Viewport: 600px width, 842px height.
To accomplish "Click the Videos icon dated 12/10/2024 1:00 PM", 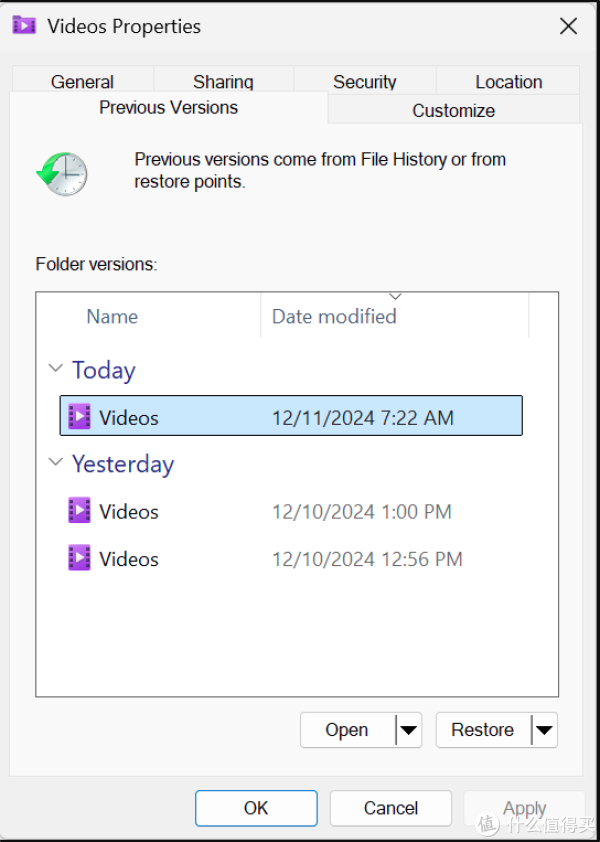I will coord(79,511).
